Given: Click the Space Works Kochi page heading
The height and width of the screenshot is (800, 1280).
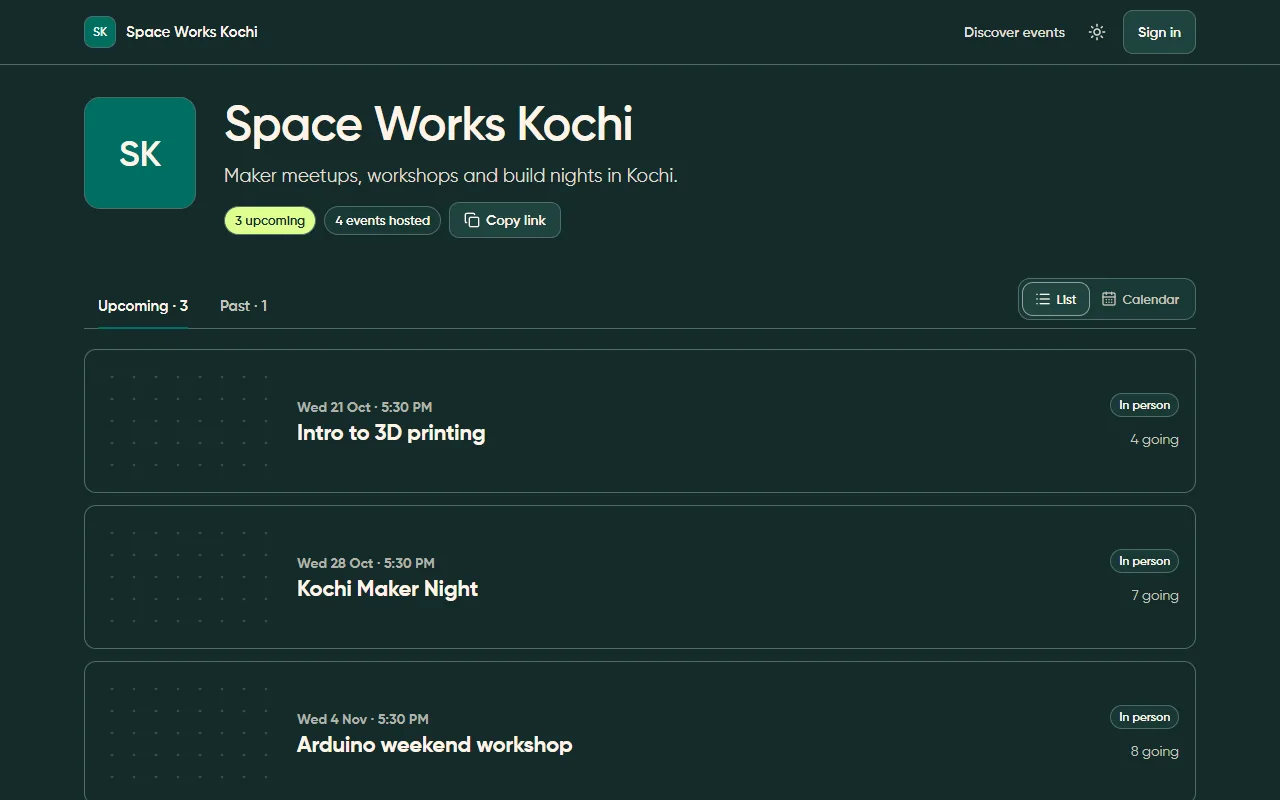Looking at the screenshot, I should click(429, 124).
